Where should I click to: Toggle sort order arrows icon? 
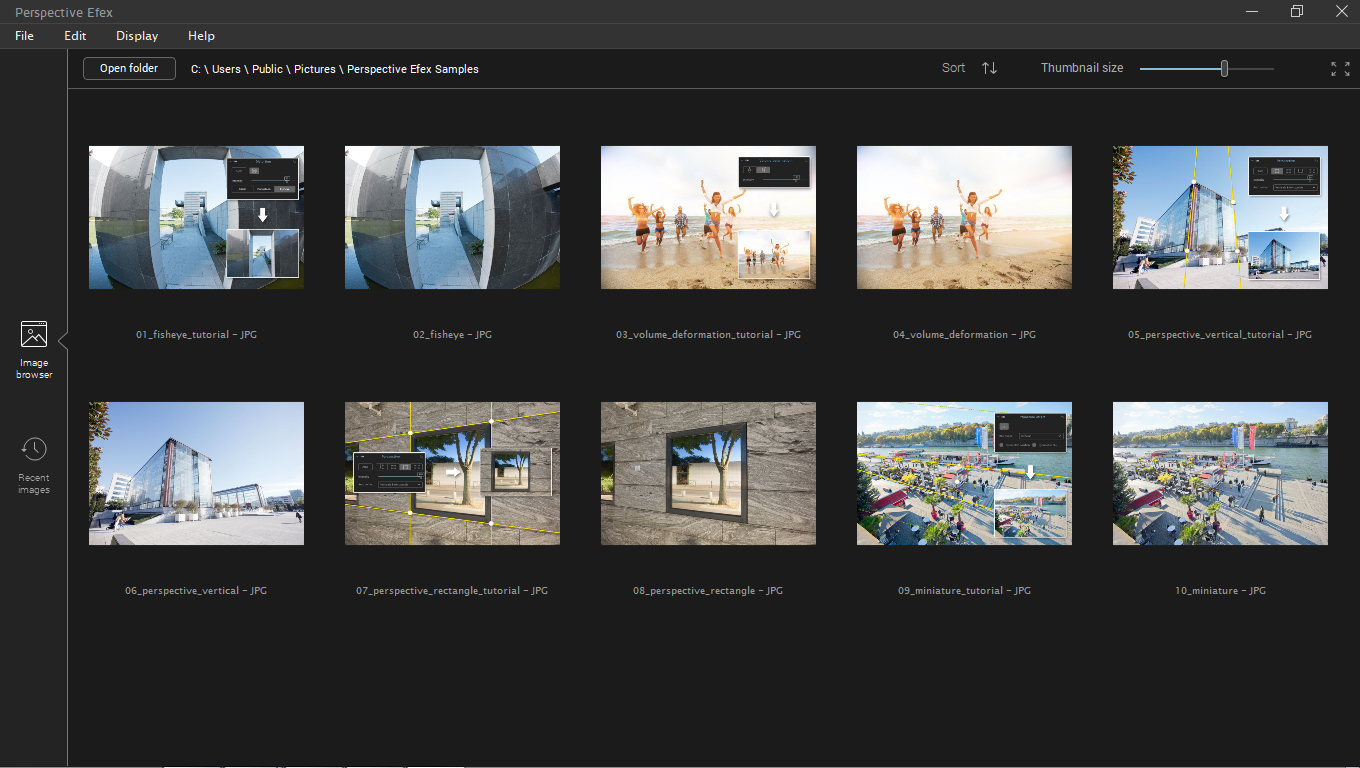click(989, 68)
